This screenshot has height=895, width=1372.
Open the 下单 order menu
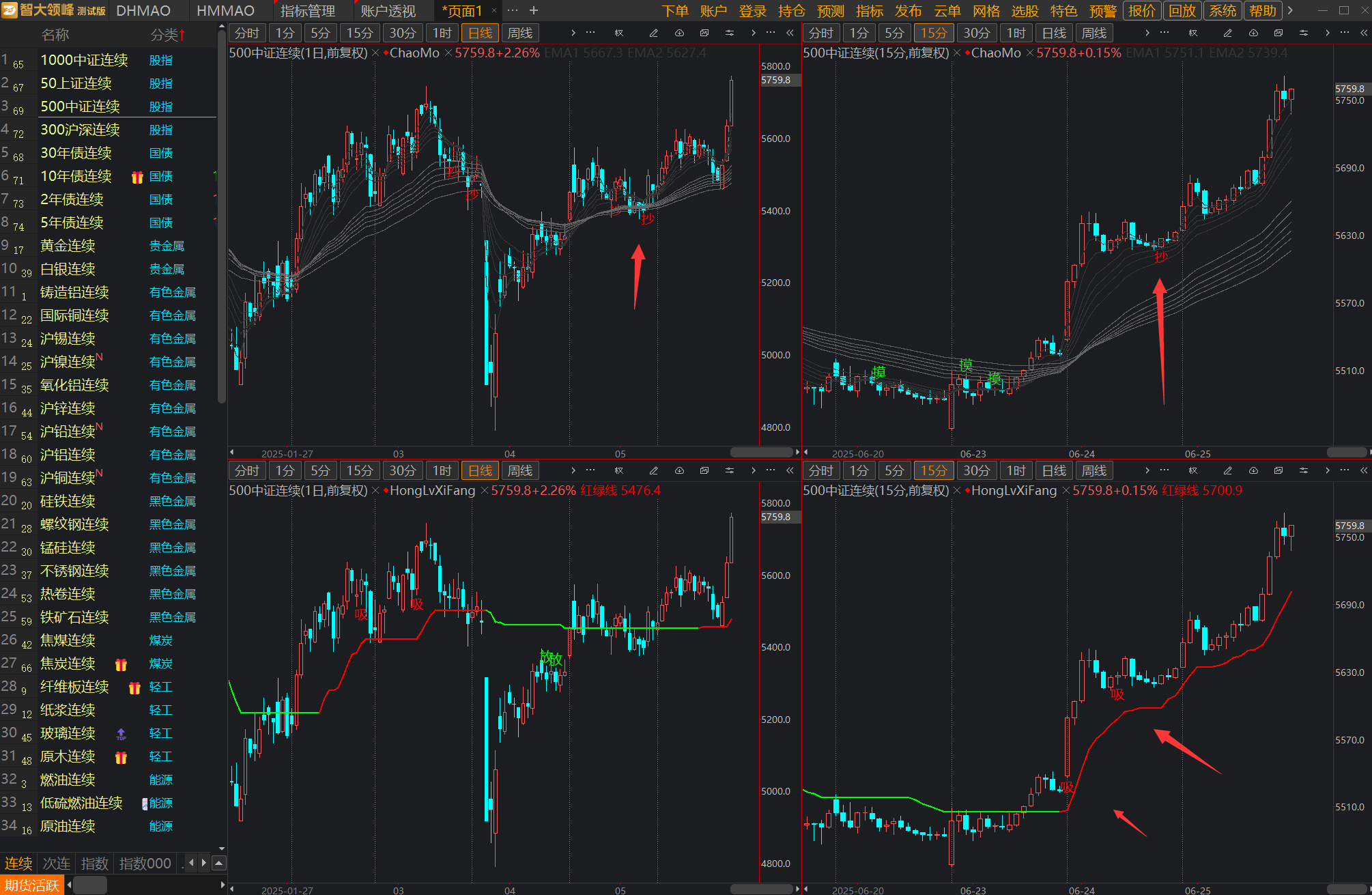[675, 11]
